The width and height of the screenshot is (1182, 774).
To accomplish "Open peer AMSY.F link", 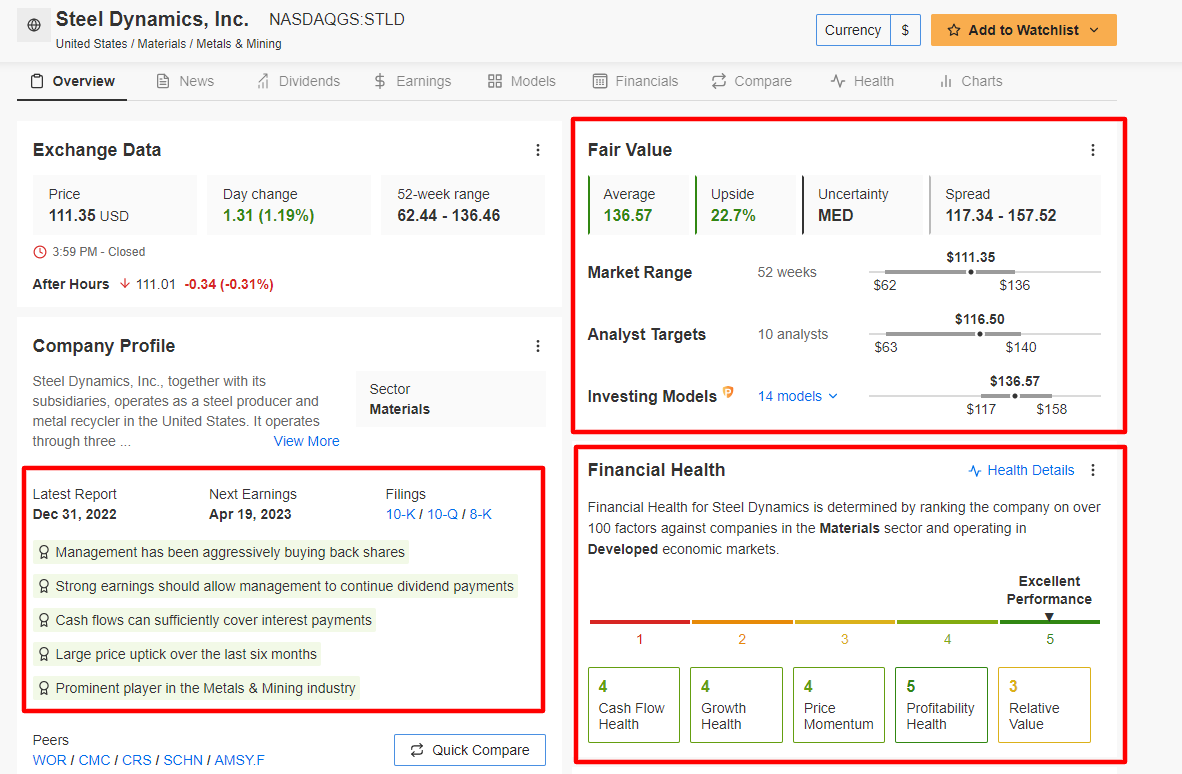I will [240, 760].
